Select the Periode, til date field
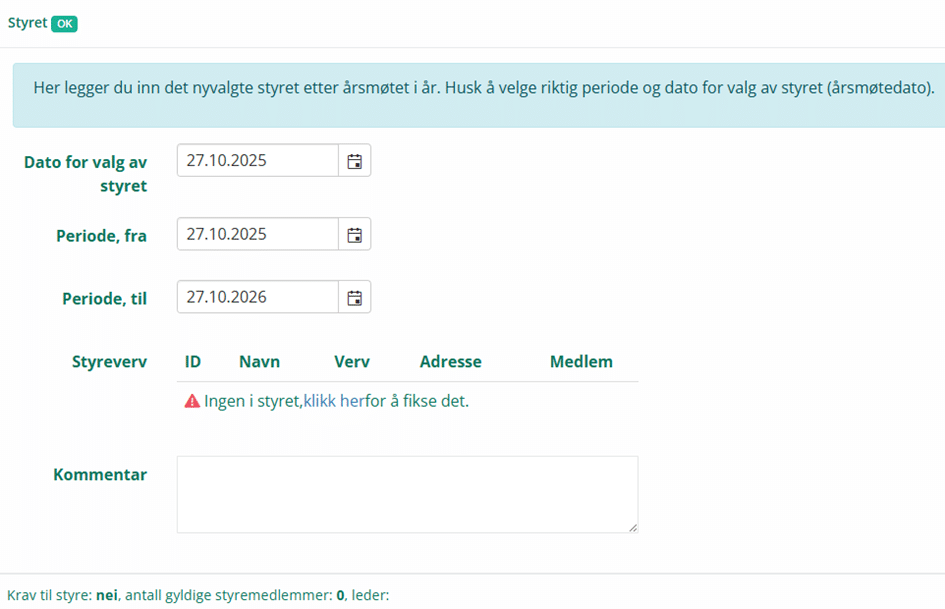This screenshot has width=945, height=609. 257,297
